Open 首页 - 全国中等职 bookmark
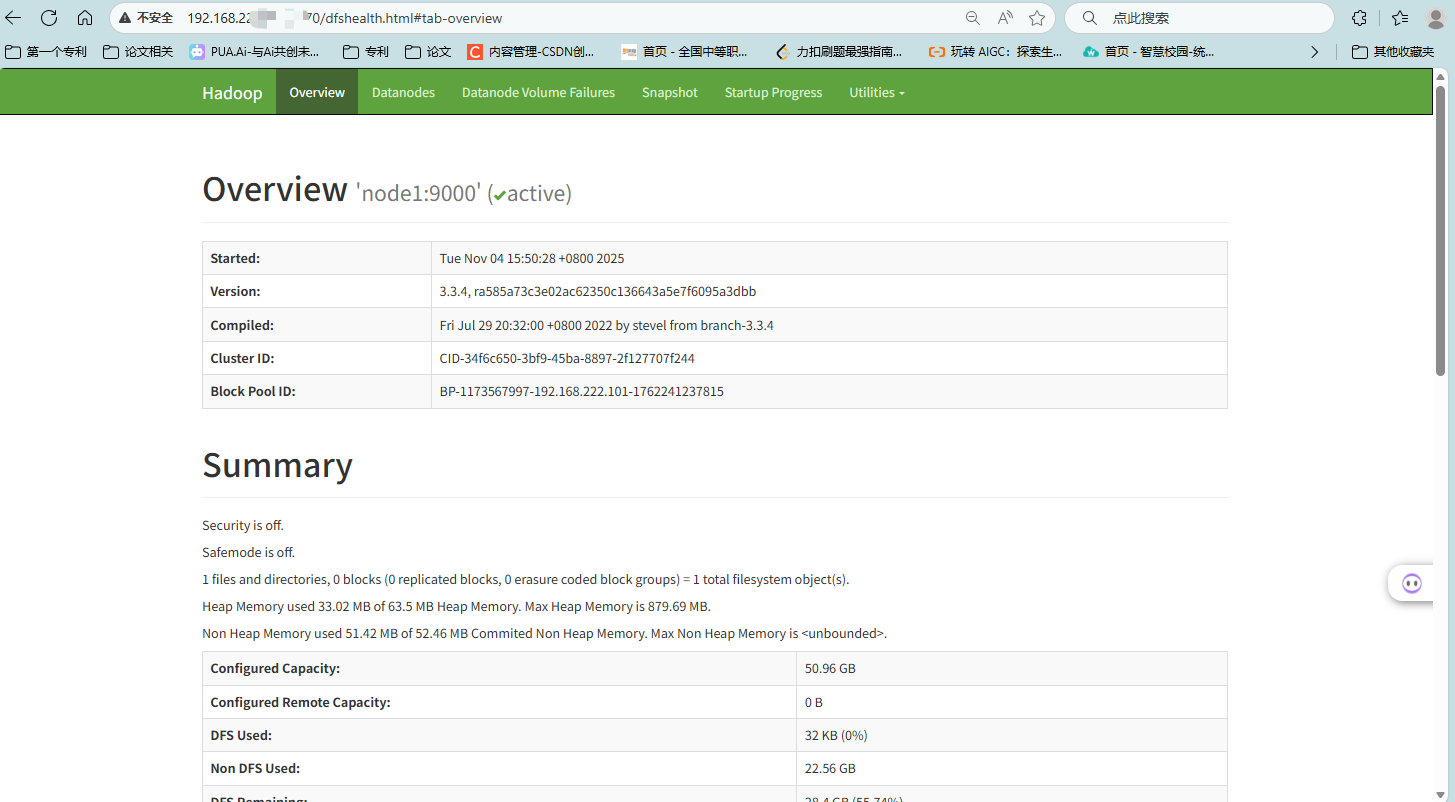This screenshot has height=802, width=1455. click(684, 52)
